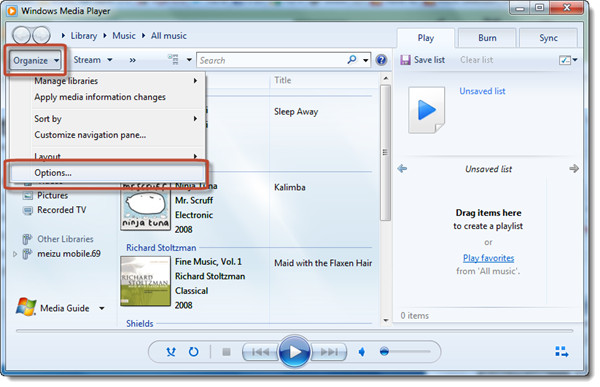Image resolution: width=600 pixels, height=387 pixels.
Task: Click the Search magnifier icon
Action: click(x=352, y=59)
